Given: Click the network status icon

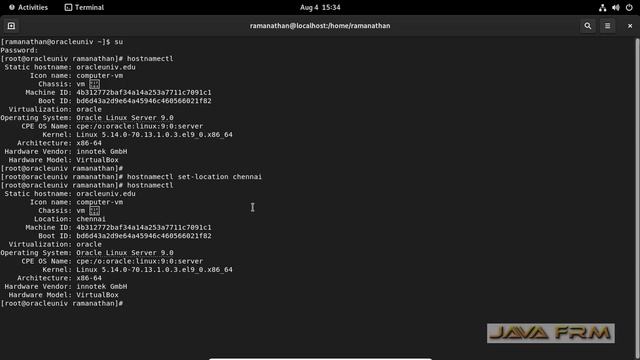Looking at the screenshot, I should (x=602, y=7).
